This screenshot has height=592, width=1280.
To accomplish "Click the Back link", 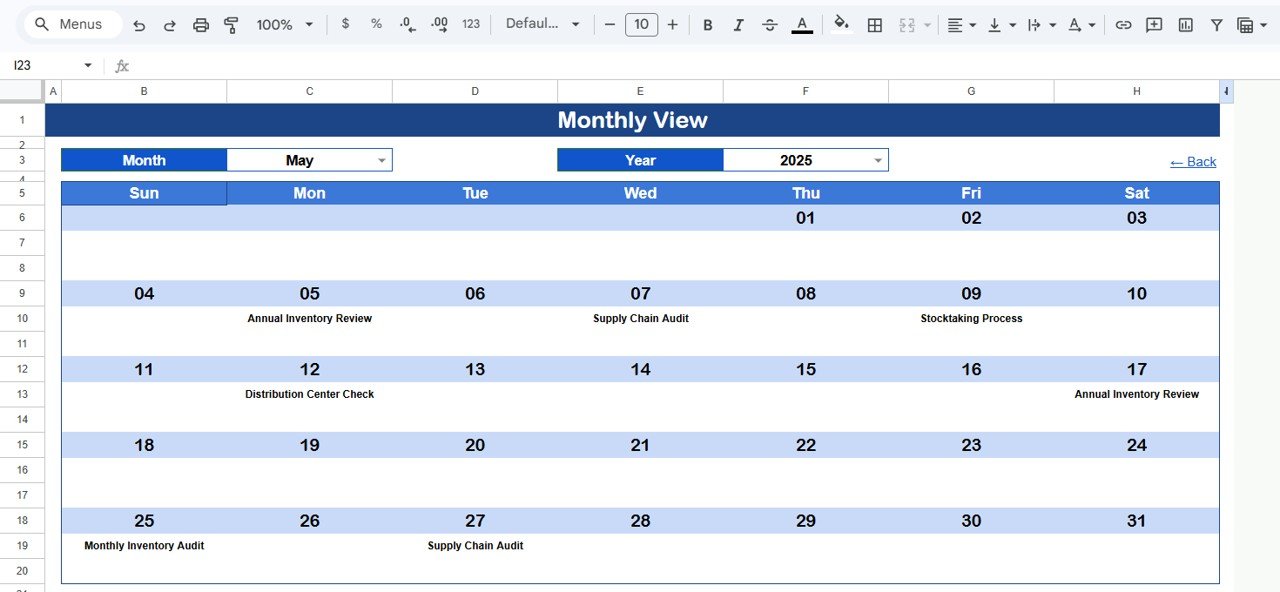I will (1193, 161).
